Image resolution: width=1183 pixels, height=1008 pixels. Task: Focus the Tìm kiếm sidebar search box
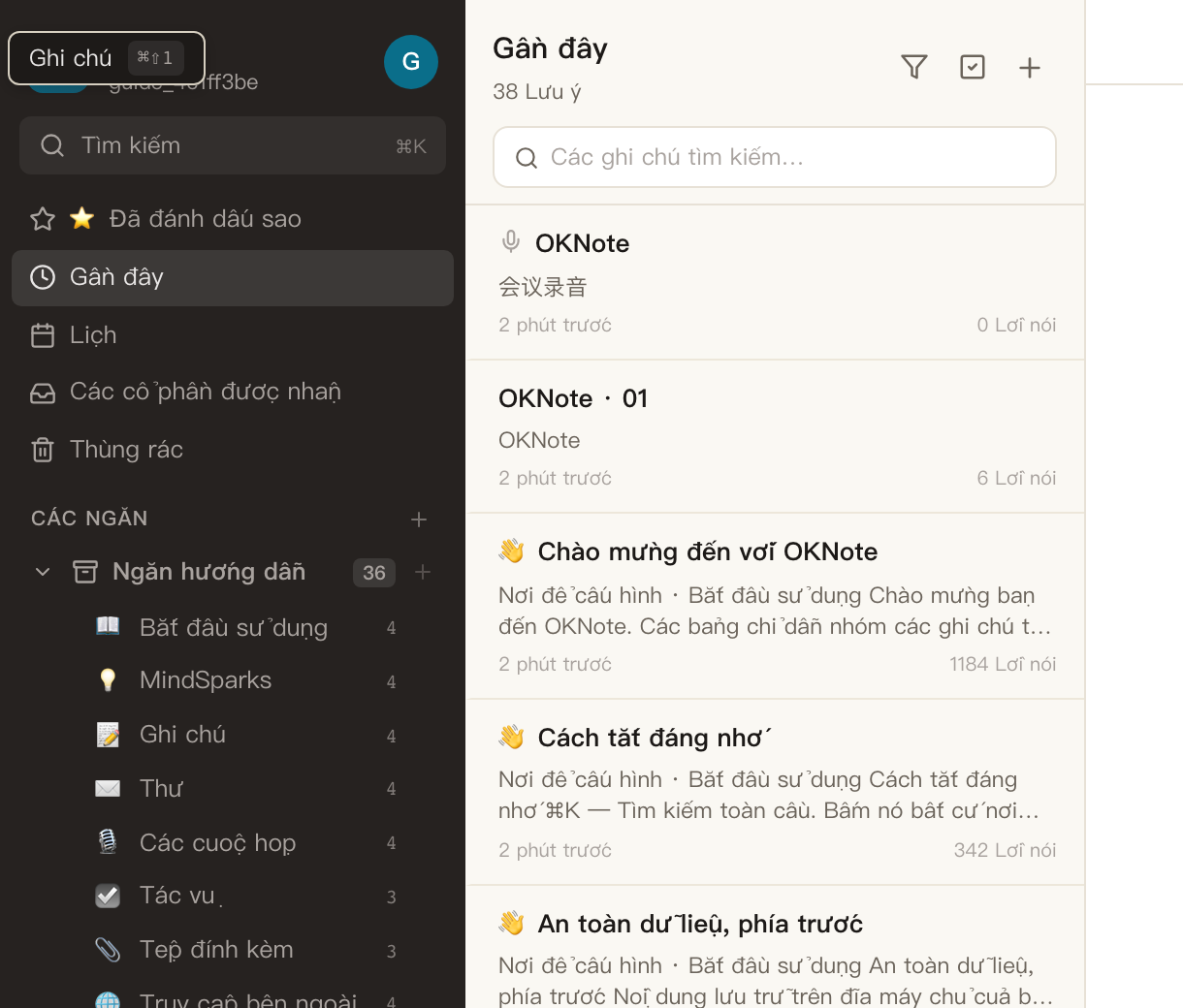click(x=233, y=145)
